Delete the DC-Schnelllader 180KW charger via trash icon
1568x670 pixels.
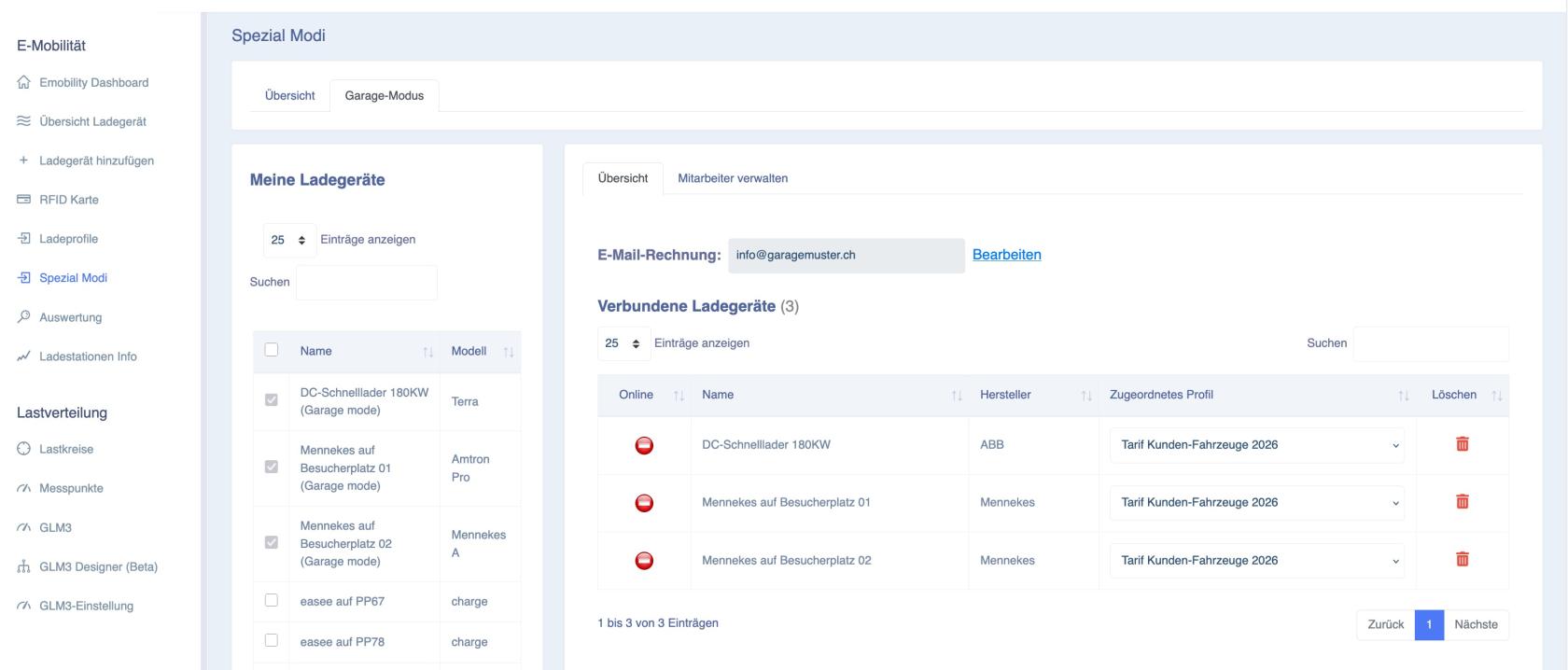coord(1462,444)
